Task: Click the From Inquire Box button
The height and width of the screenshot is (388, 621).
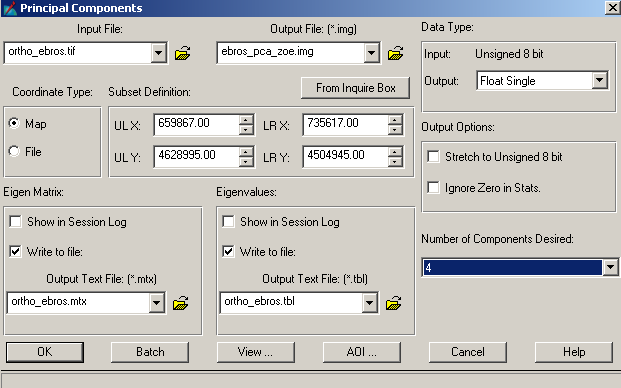Action: click(356, 88)
